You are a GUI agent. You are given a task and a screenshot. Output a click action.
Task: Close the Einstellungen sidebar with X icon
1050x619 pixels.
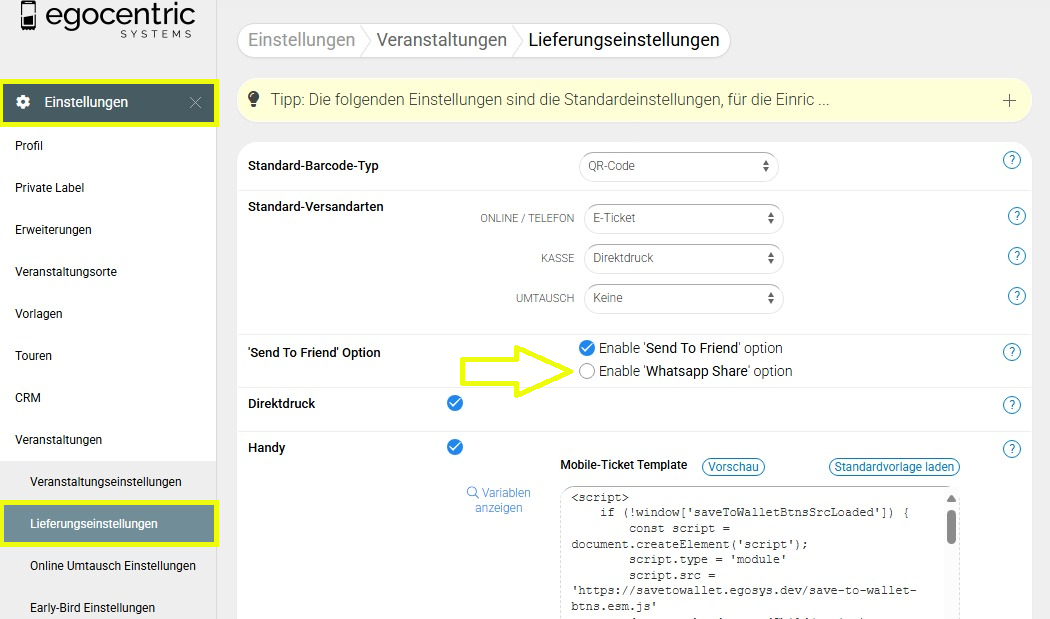pyautogui.click(x=195, y=102)
